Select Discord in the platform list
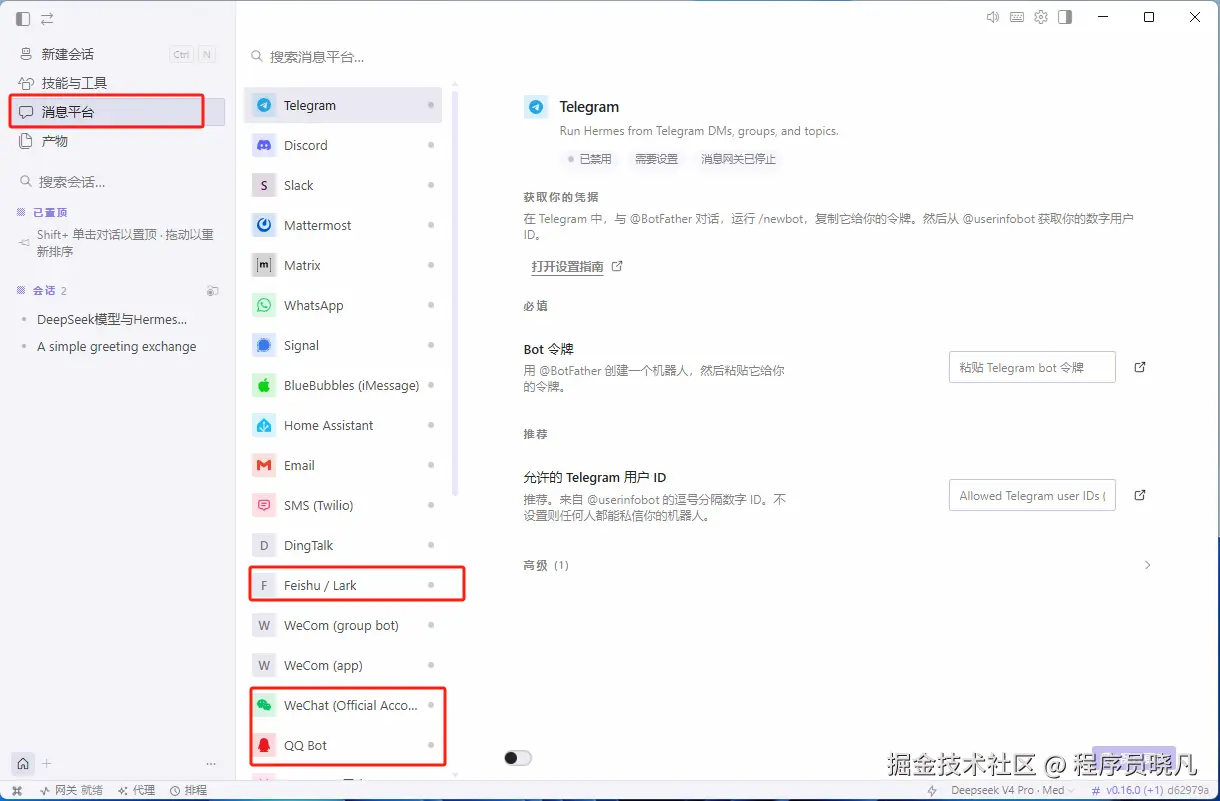1220x801 pixels. (x=343, y=145)
